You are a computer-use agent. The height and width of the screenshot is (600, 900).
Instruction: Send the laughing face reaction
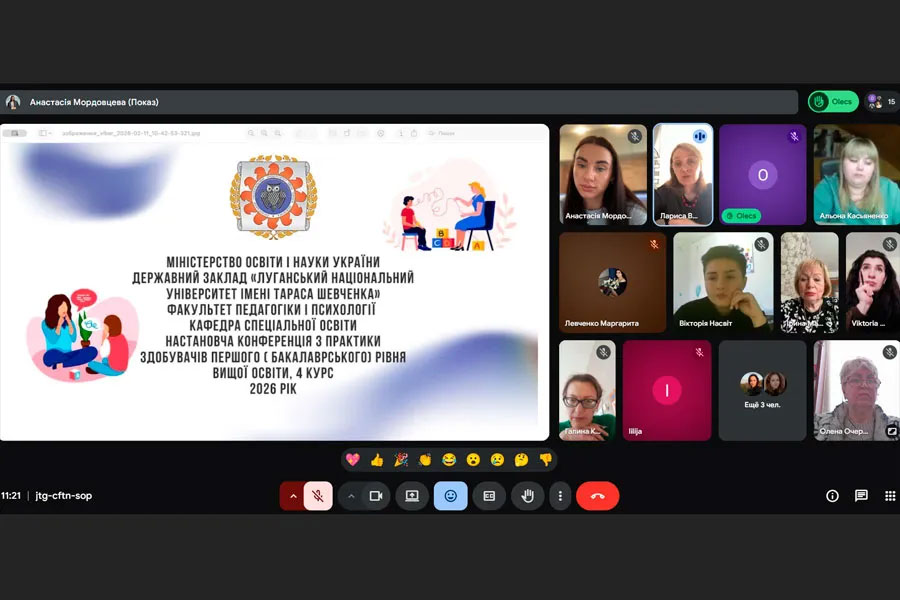449,459
